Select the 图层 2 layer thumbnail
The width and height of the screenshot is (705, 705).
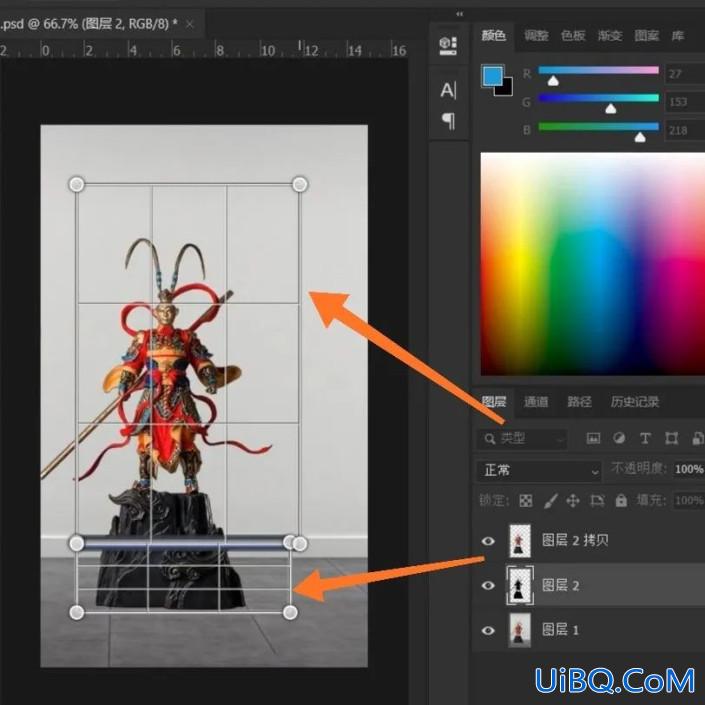(x=520, y=585)
